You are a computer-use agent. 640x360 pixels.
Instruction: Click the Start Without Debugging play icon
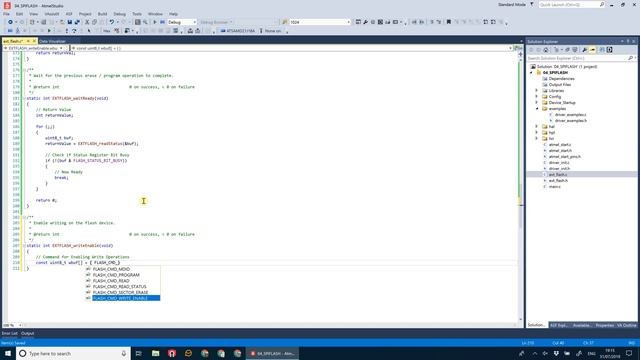(155, 22)
